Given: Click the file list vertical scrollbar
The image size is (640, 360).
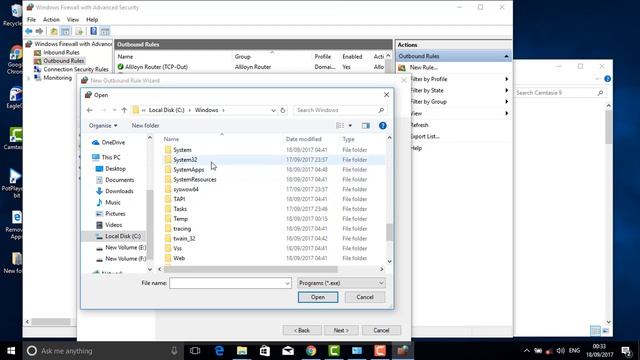Looking at the screenshot, I should click(389, 233).
